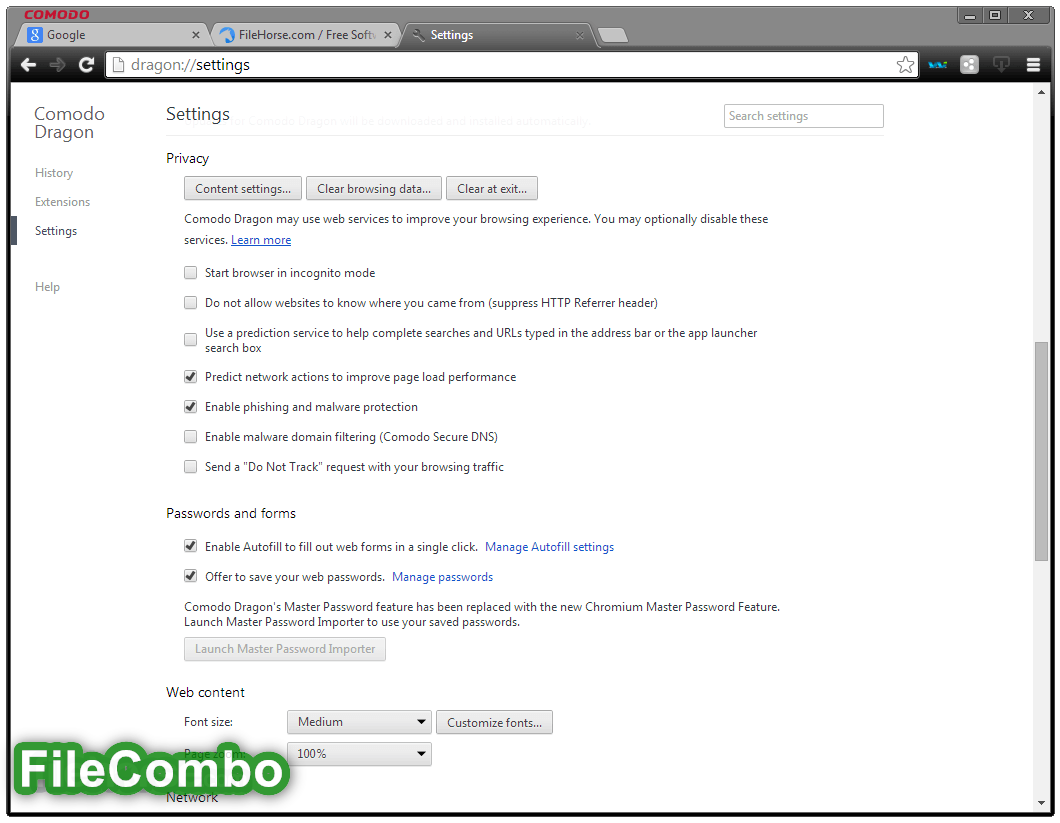Click the Clear at exit... button
Image resolution: width=1060 pixels, height=823 pixels.
491,189
